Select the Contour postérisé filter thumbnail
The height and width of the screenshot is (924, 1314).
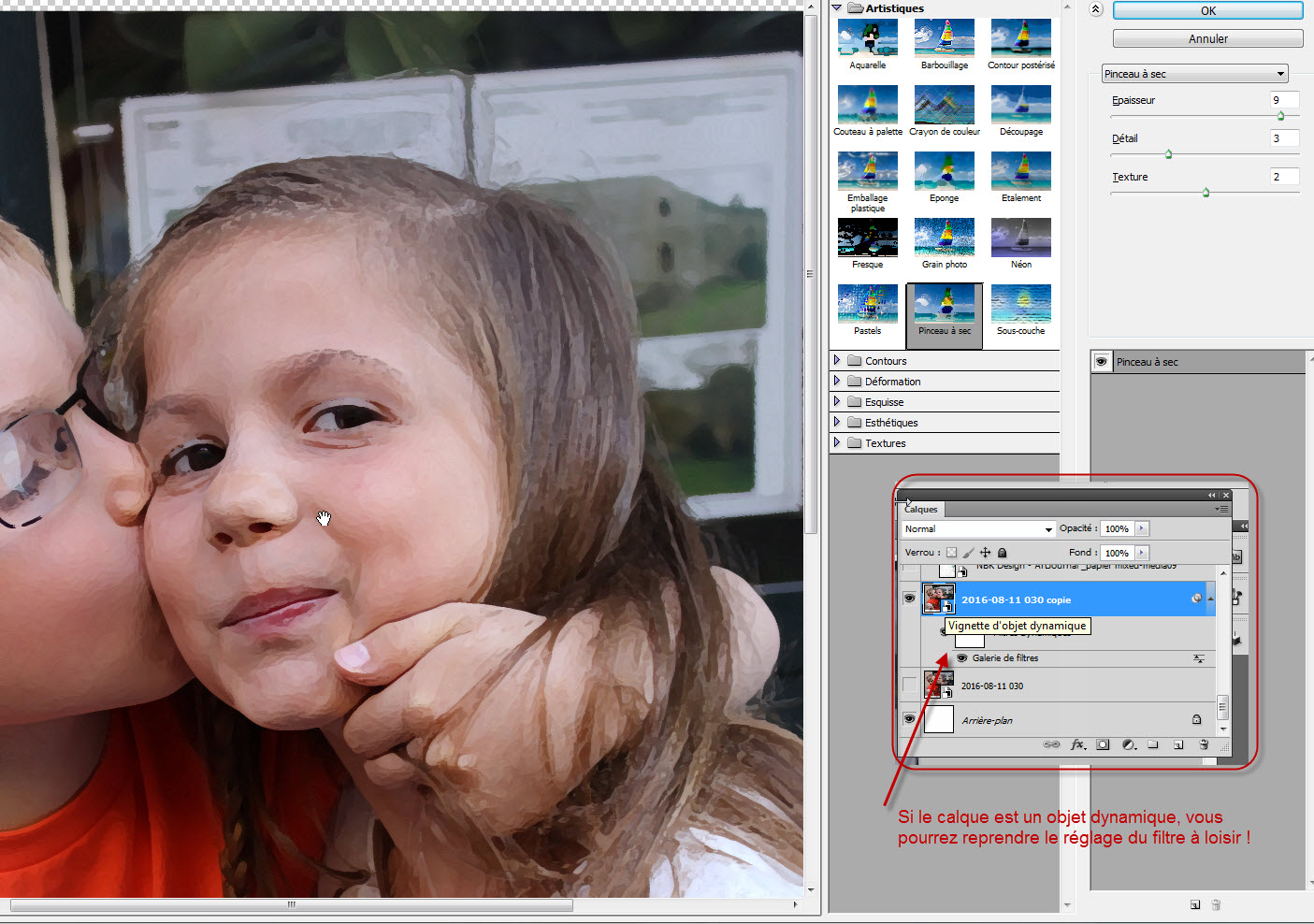pyautogui.click(x=1021, y=38)
